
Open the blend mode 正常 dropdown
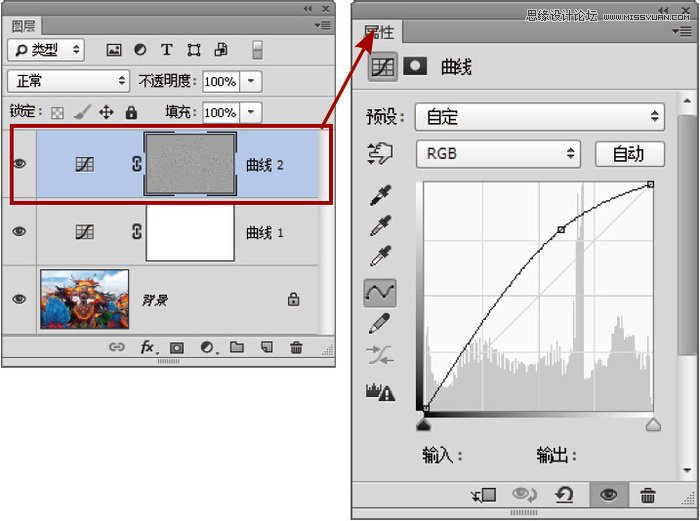68,80
